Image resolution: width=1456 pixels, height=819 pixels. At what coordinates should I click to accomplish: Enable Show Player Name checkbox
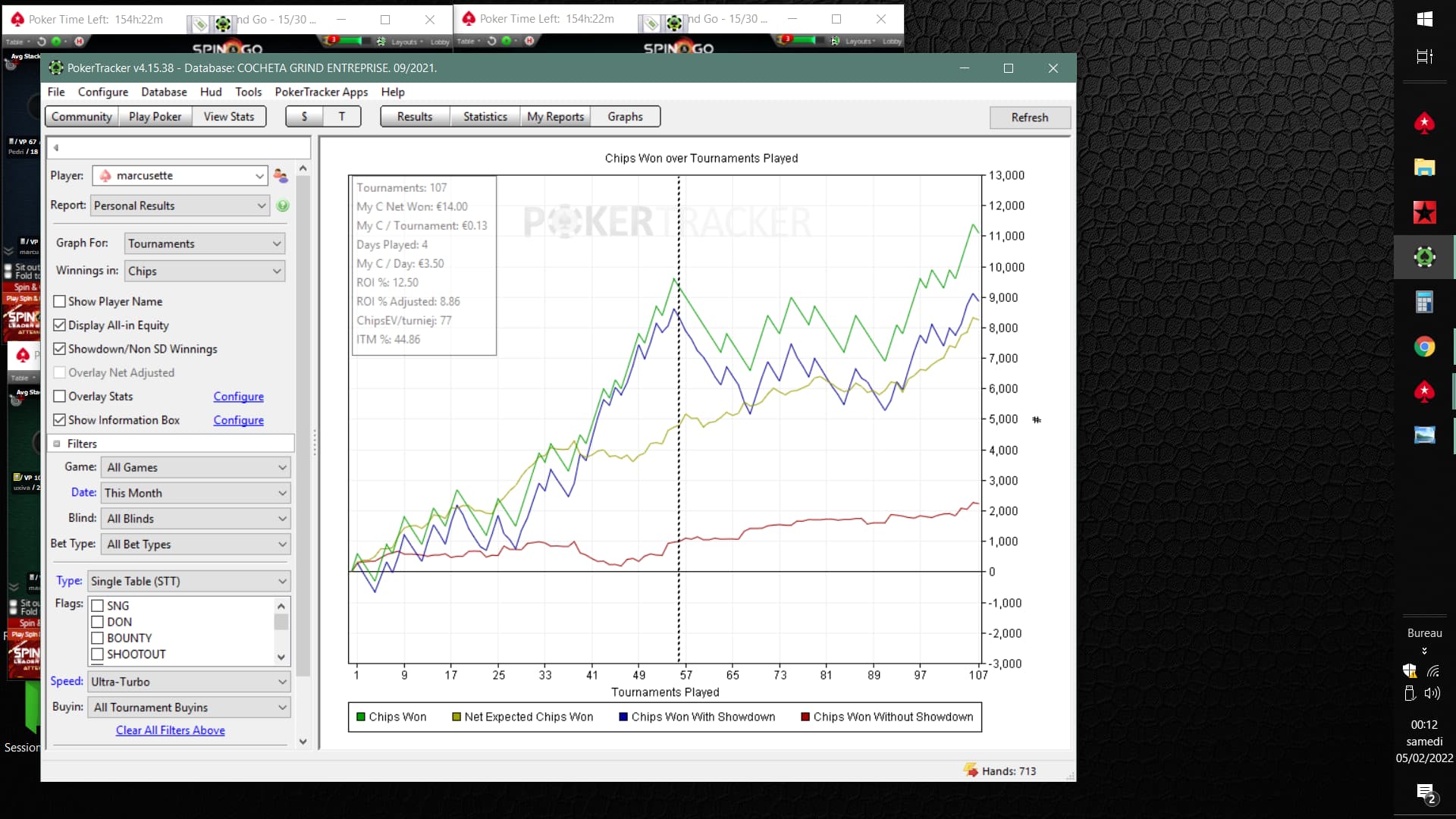point(59,302)
